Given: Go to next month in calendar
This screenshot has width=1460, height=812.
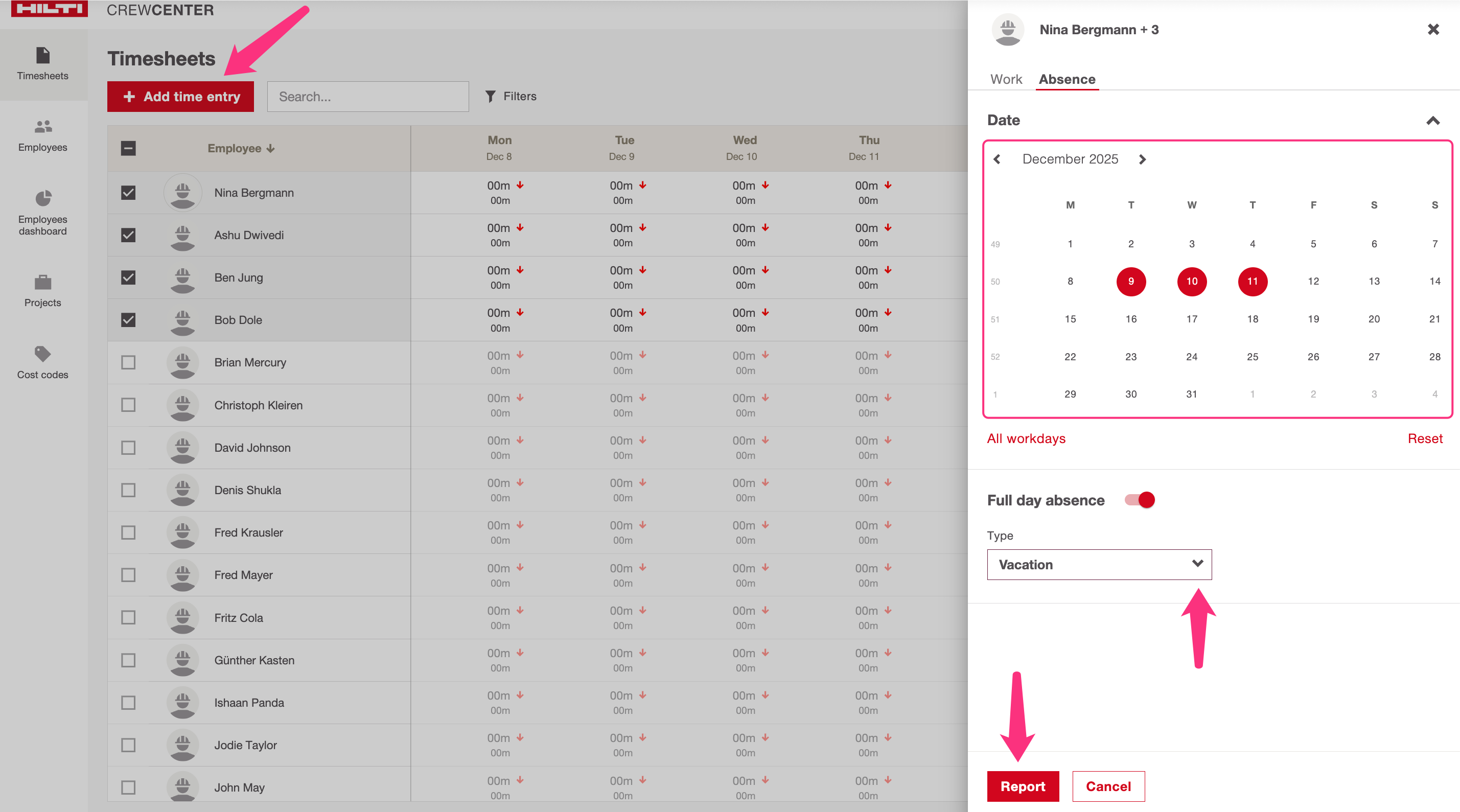Looking at the screenshot, I should coord(1142,160).
